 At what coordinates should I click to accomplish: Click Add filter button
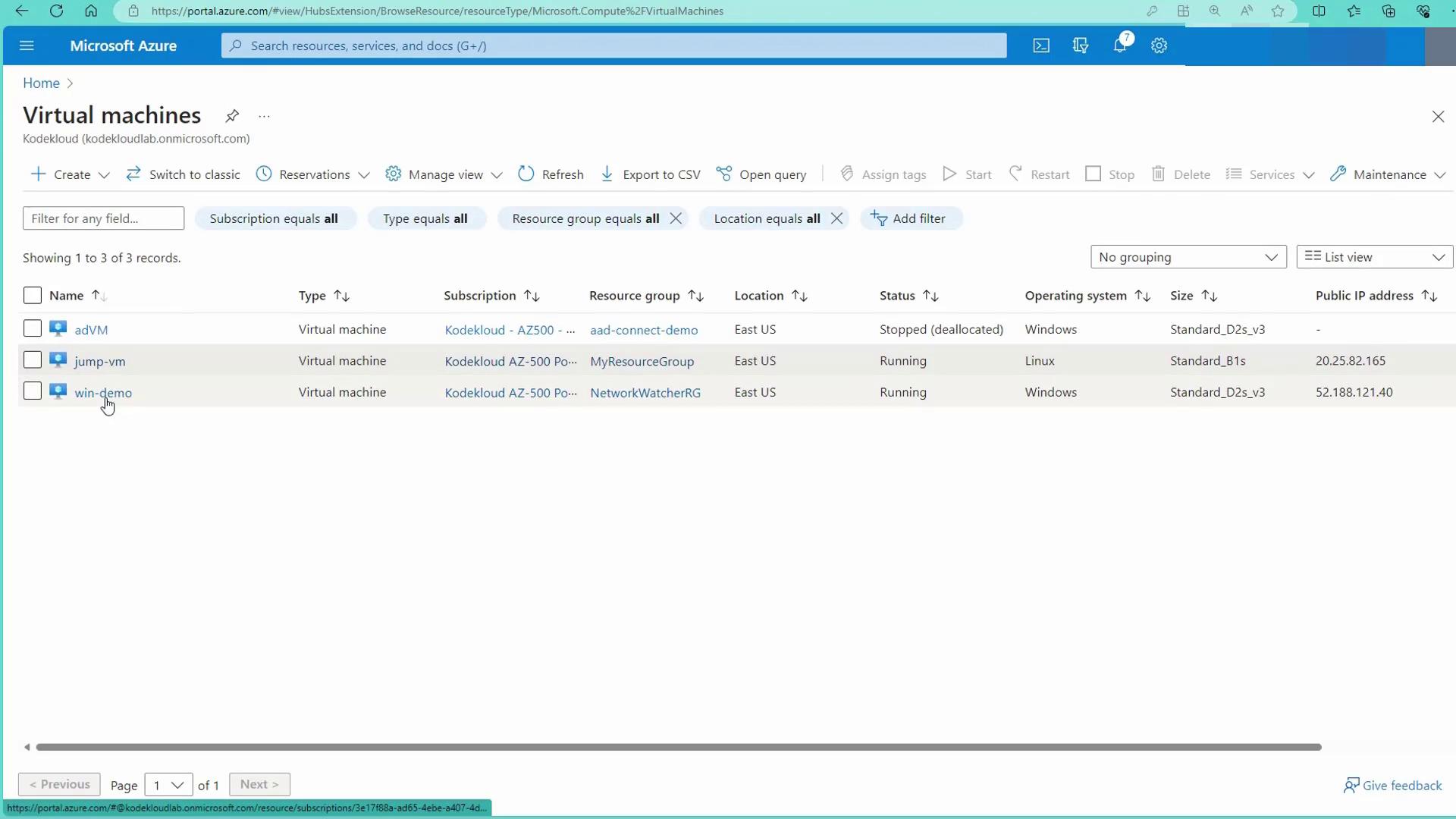pos(911,218)
